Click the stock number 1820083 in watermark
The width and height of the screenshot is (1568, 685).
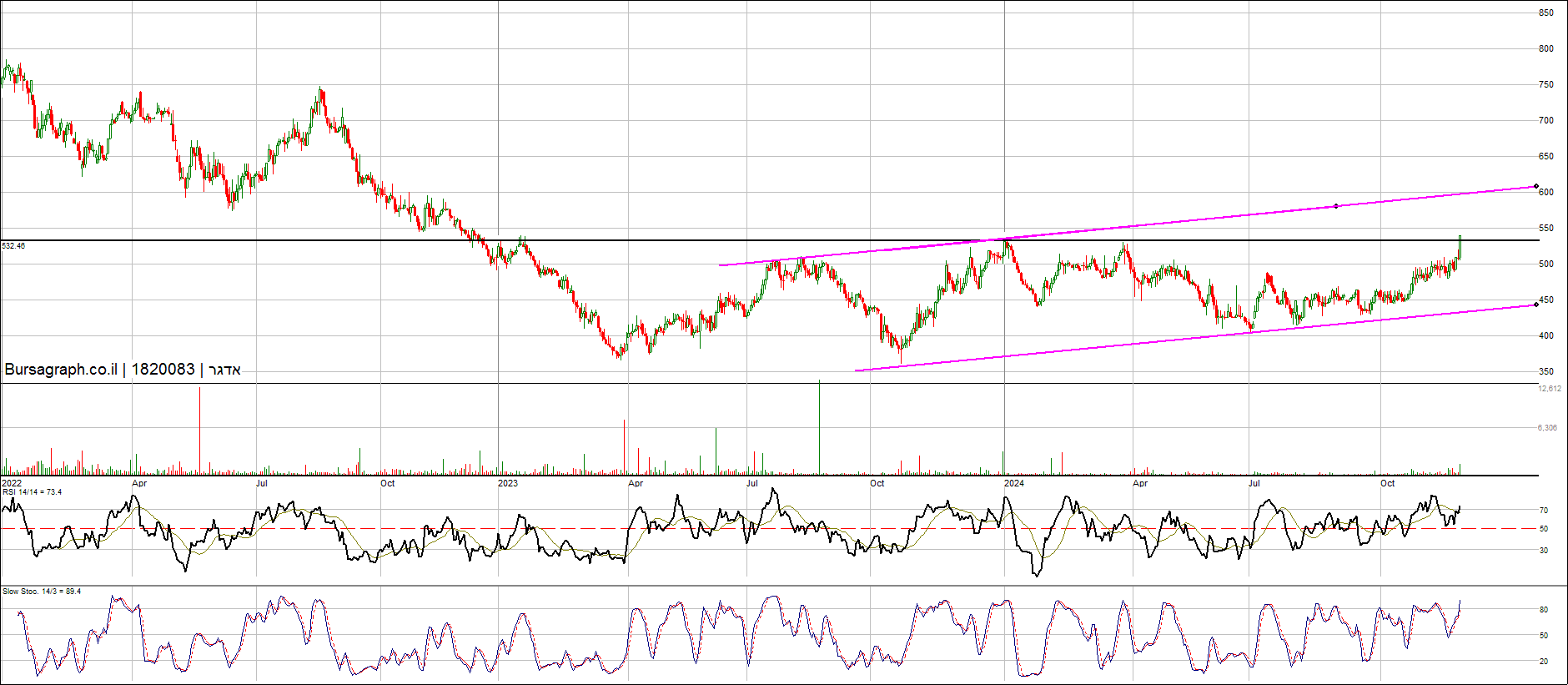(x=163, y=370)
